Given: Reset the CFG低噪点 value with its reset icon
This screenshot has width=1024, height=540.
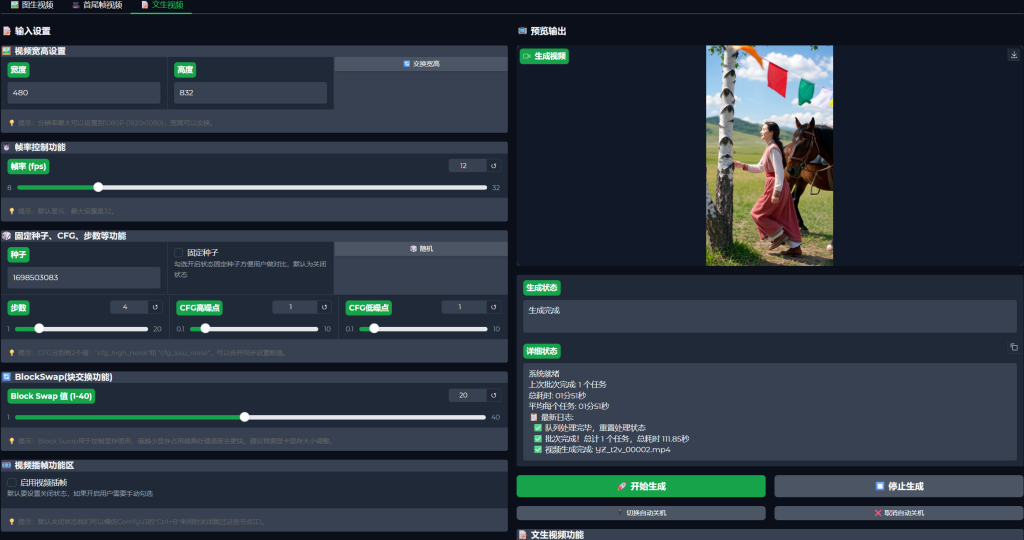Looking at the screenshot, I should click(493, 307).
